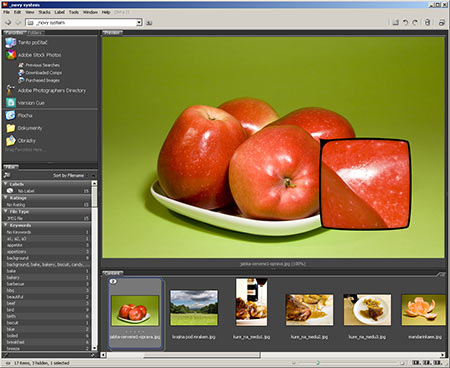Open Version Cue favorite
Viewport: 450px width, 368px height.
(x=25, y=103)
